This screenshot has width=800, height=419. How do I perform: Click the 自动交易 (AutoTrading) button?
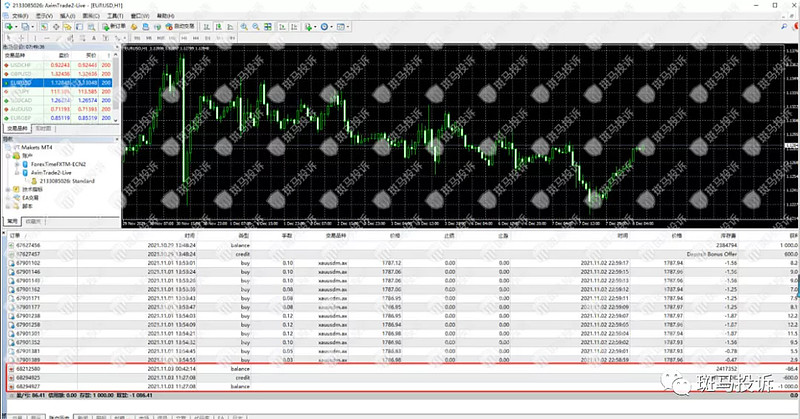(181, 27)
